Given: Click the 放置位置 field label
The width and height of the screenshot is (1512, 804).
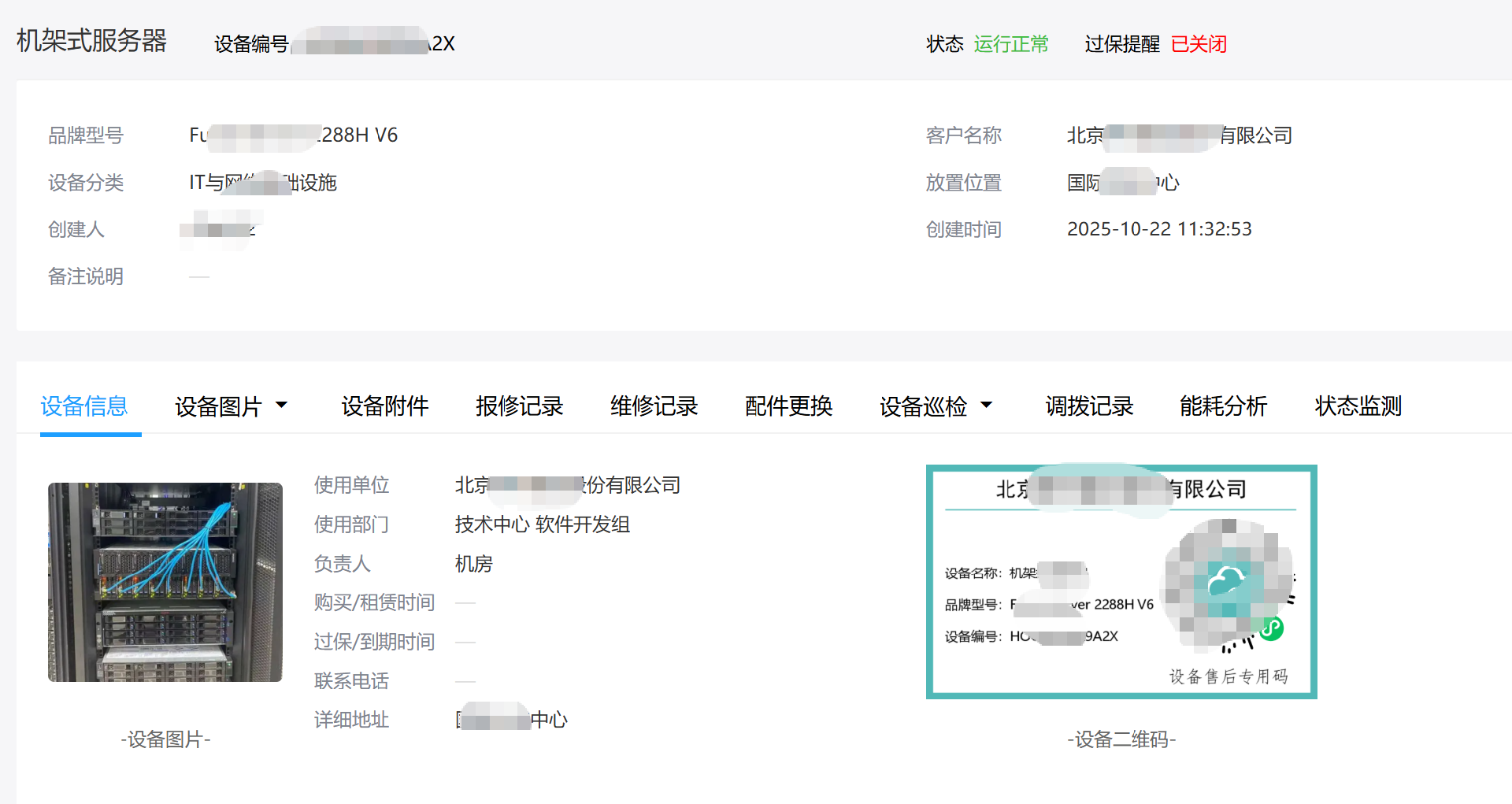Looking at the screenshot, I should [964, 183].
